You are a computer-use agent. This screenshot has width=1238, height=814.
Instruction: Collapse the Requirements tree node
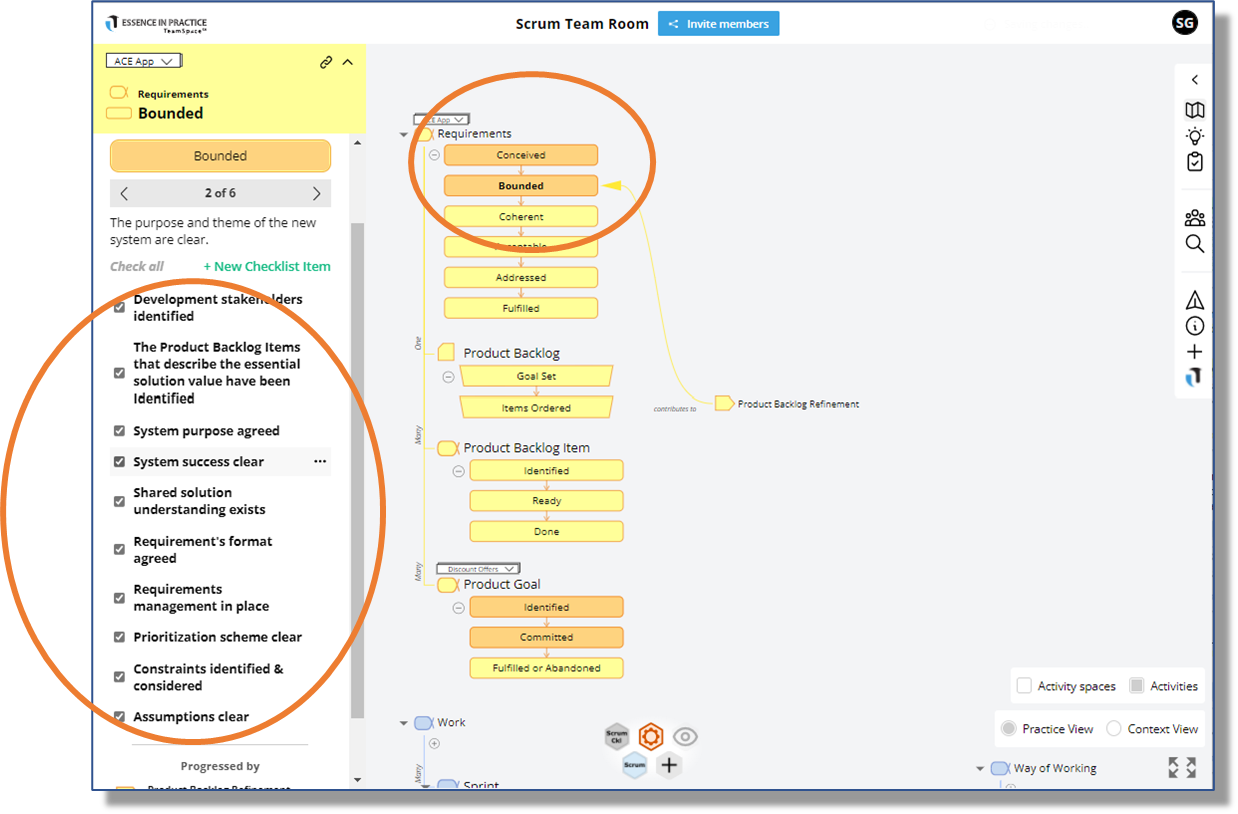pos(404,134)
